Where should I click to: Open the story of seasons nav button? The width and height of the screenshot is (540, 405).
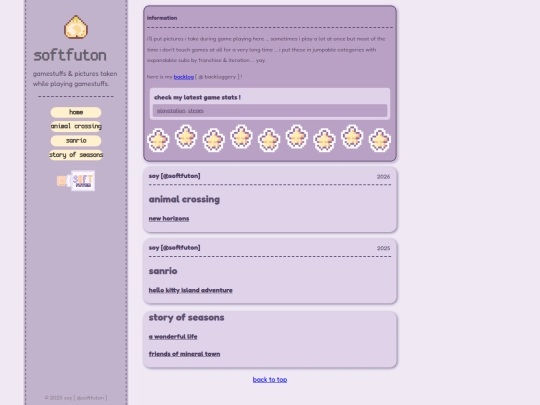pos(76,155)
